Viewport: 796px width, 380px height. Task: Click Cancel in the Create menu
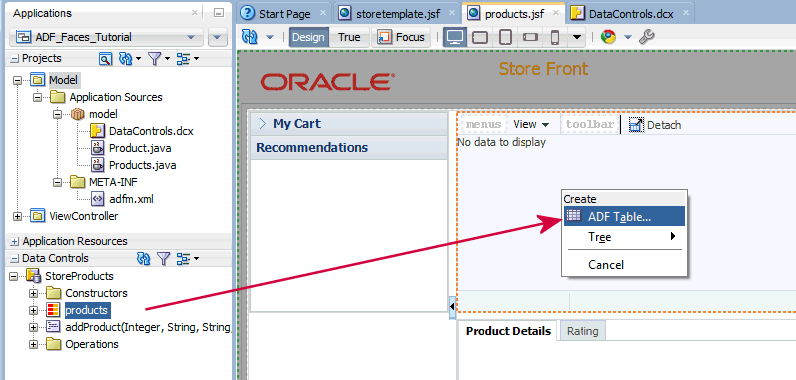624,264
